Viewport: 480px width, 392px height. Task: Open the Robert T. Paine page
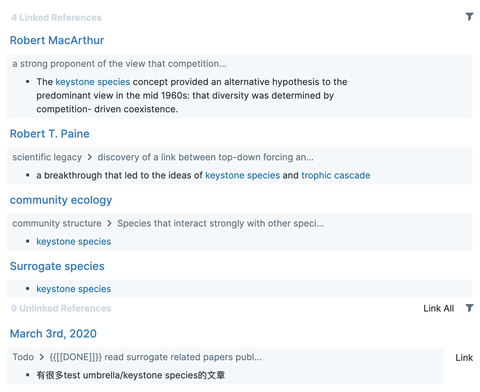pos(50,134)
